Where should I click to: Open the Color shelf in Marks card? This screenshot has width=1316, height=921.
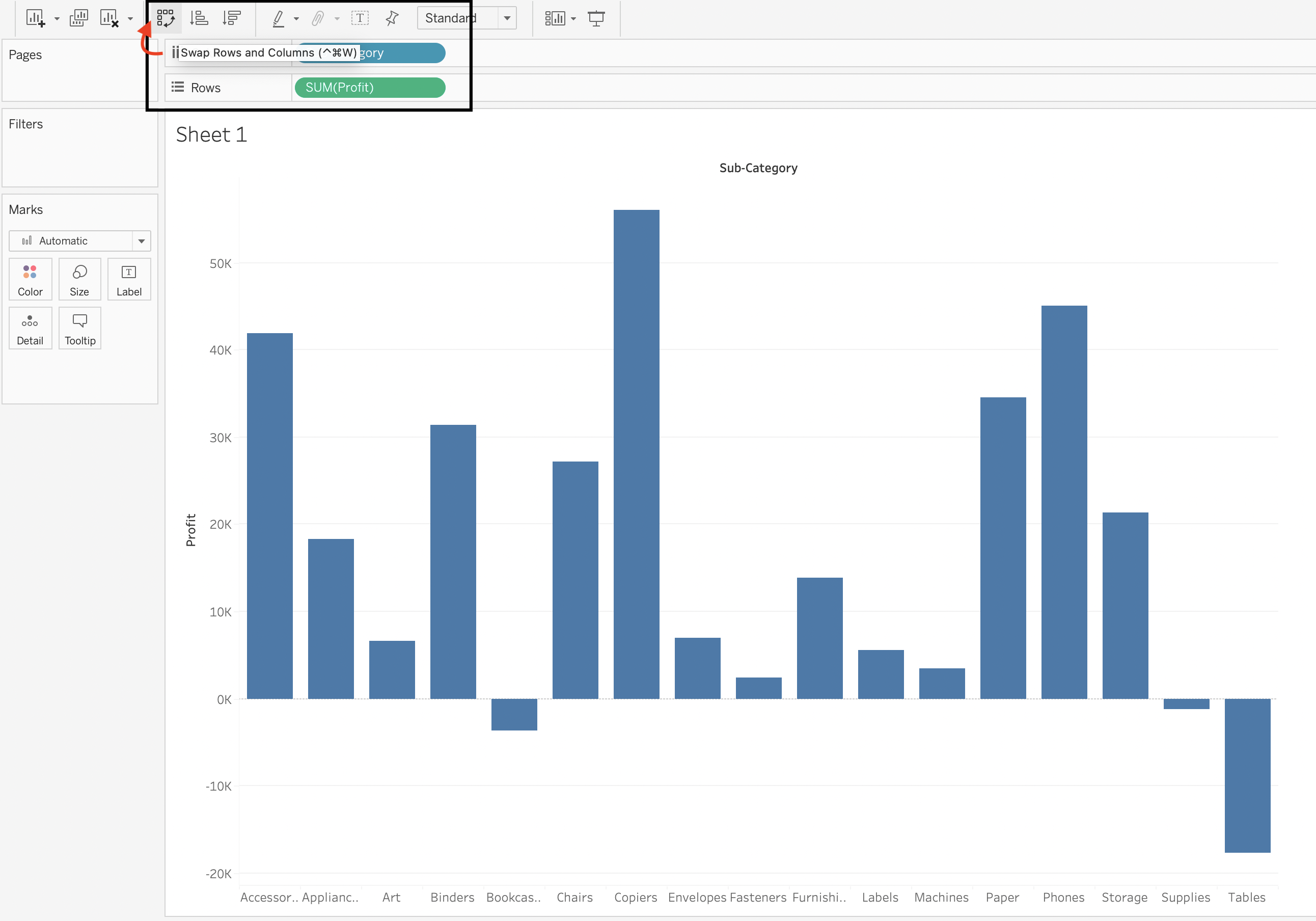[x=30, y=279]
